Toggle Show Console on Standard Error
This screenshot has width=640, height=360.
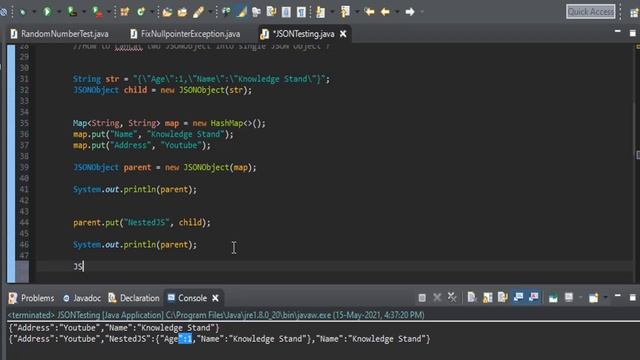(533, 297)
